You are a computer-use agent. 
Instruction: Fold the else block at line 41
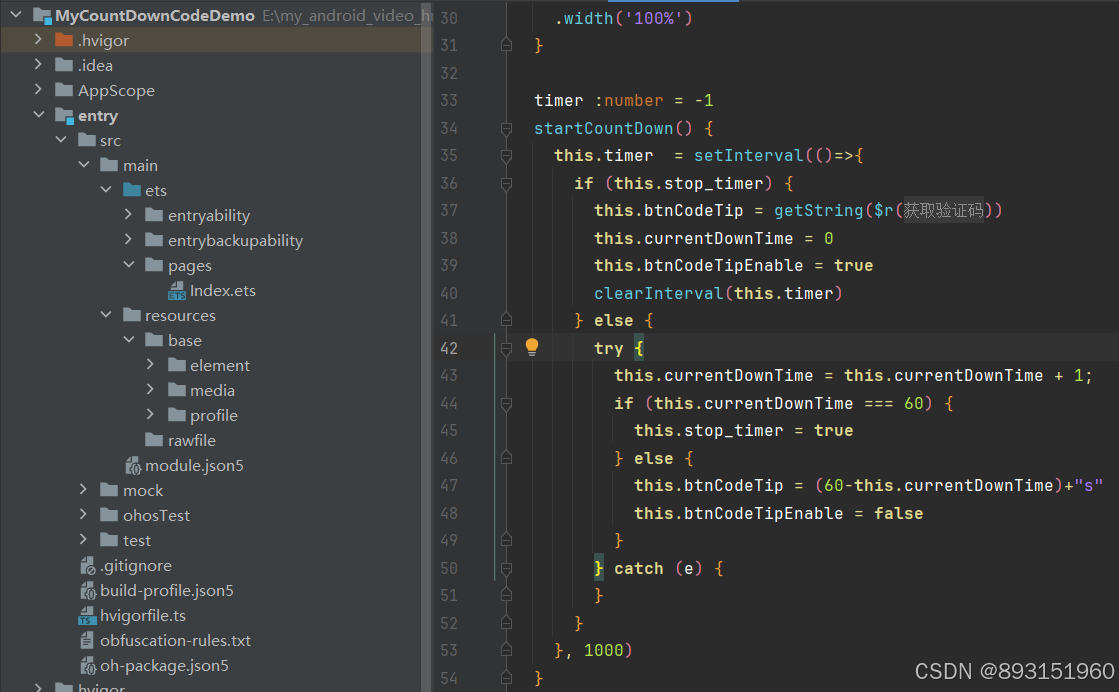506,320
